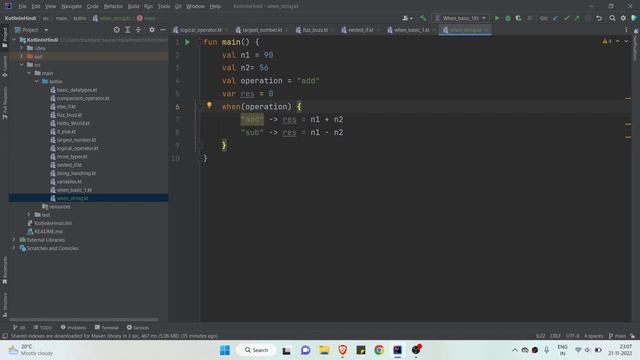Open the TODO tool window
The width and height of the screenshot is (640, 360).
click(43, 327)
